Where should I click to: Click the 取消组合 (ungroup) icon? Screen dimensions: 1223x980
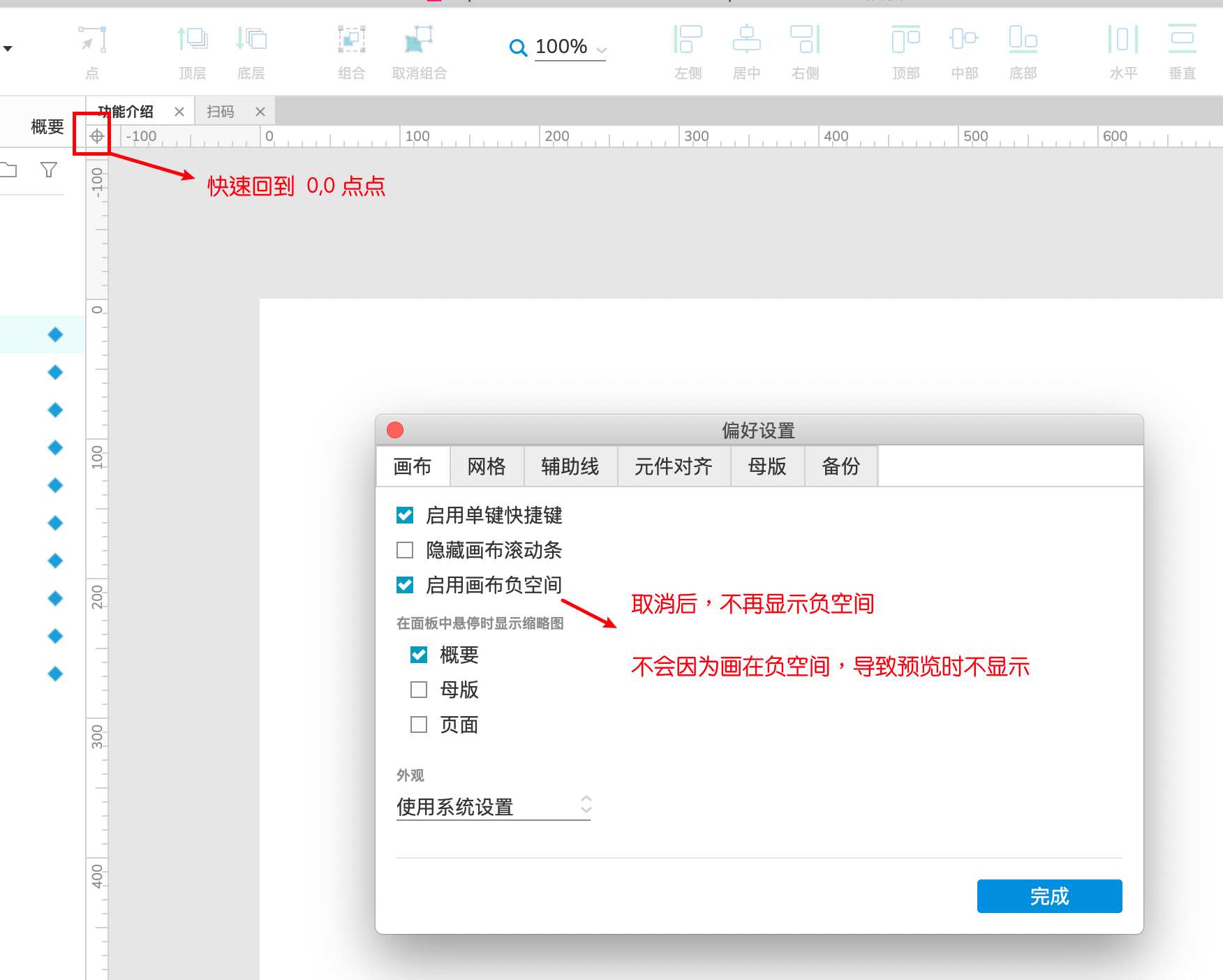(x=419, y=40)
